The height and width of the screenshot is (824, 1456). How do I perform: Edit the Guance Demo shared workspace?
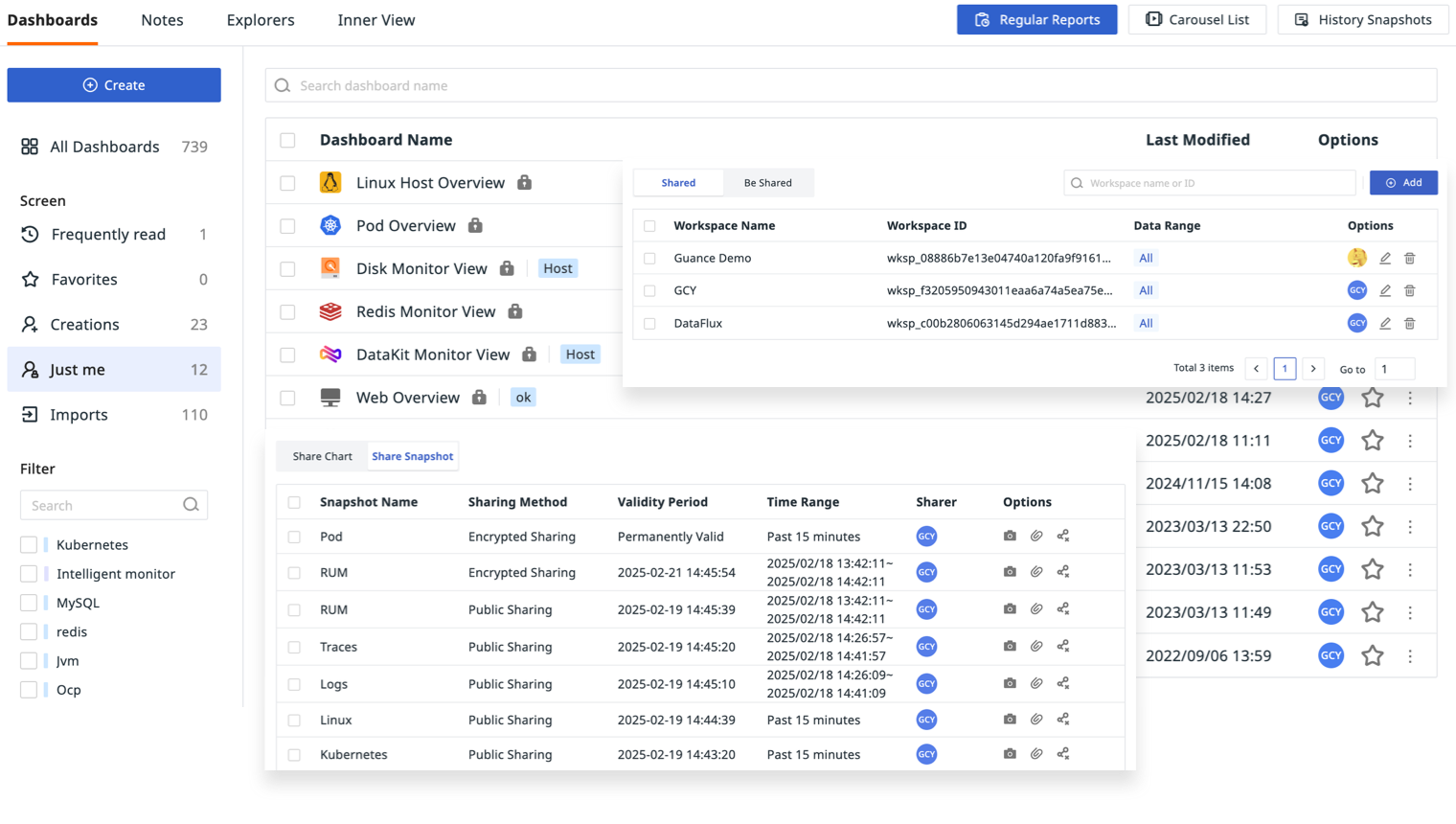pyautogui.click(x=1385, y=258)
